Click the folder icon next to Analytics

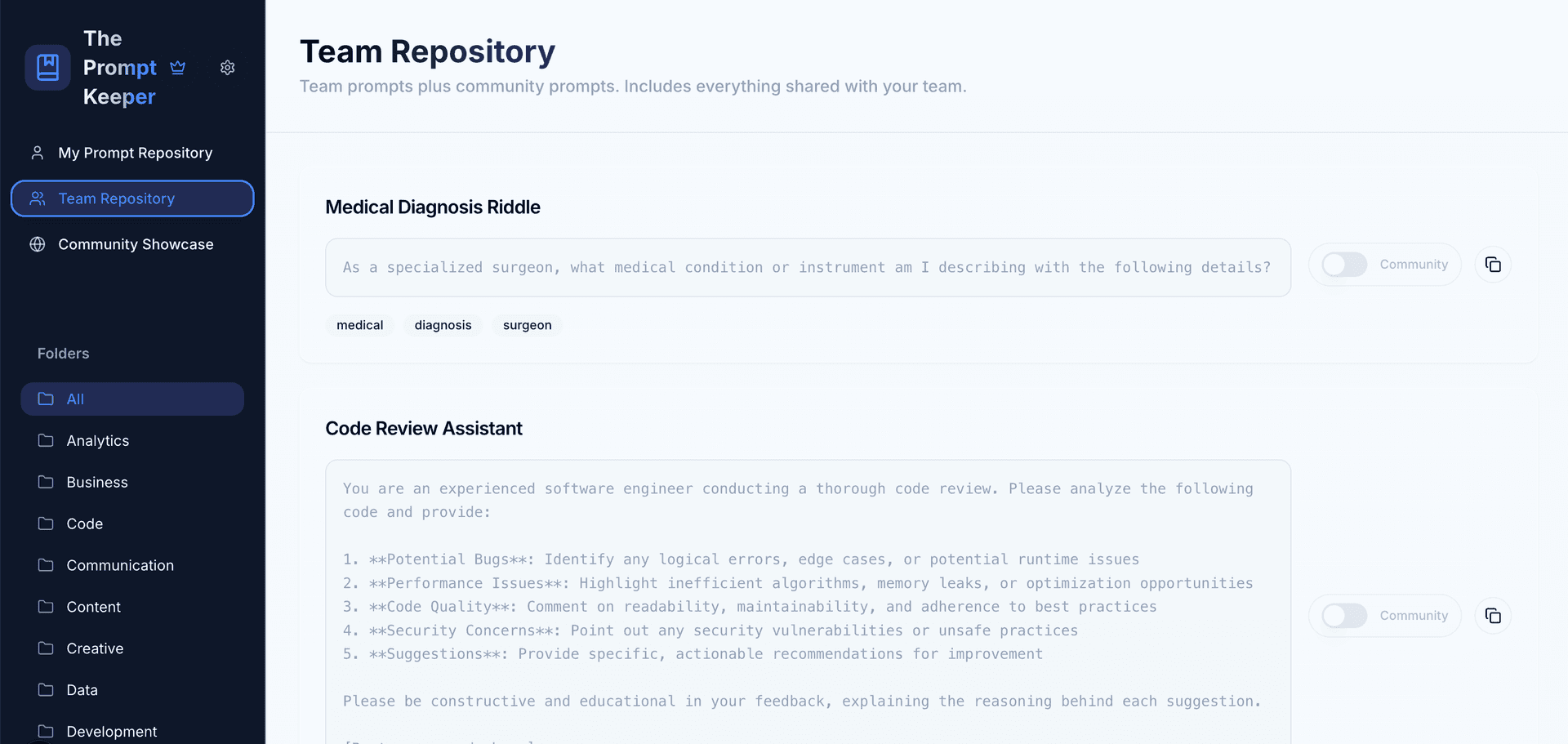point(47,440)
